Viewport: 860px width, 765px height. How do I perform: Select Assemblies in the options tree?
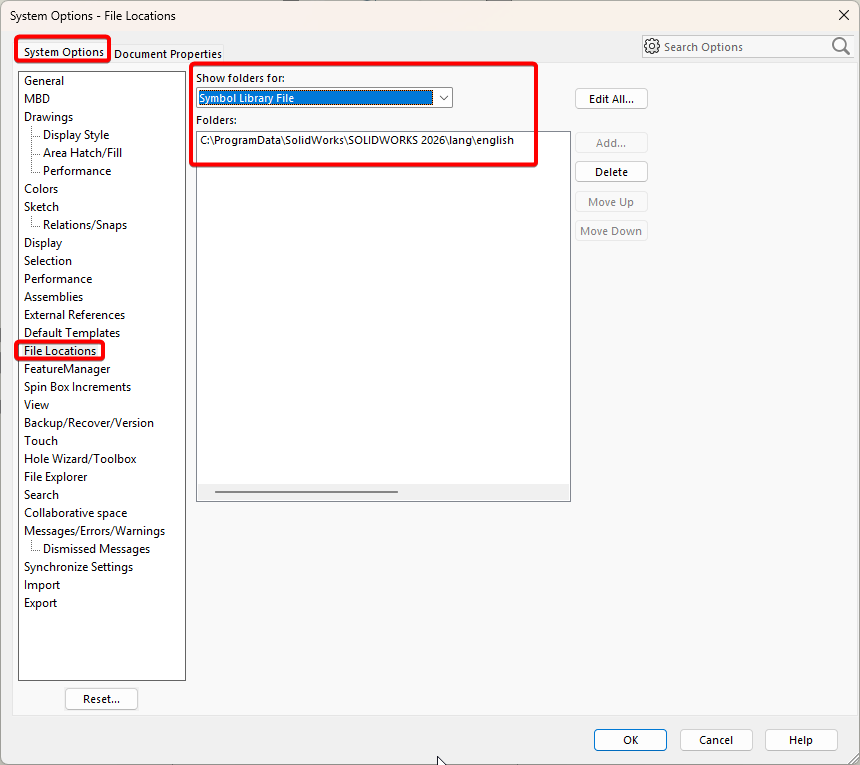point(53,297)
